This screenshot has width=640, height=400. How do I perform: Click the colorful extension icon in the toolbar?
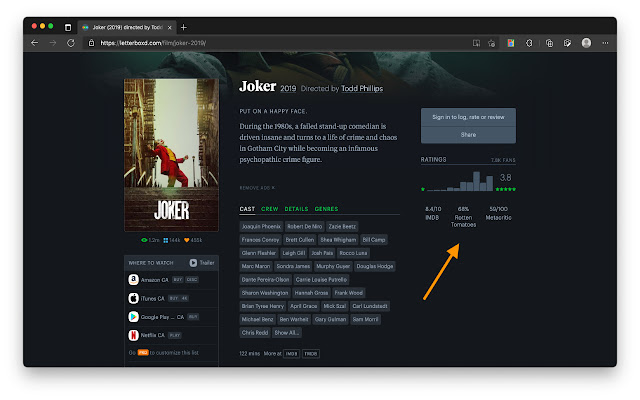pyautogui.click(x=511, y=43)
